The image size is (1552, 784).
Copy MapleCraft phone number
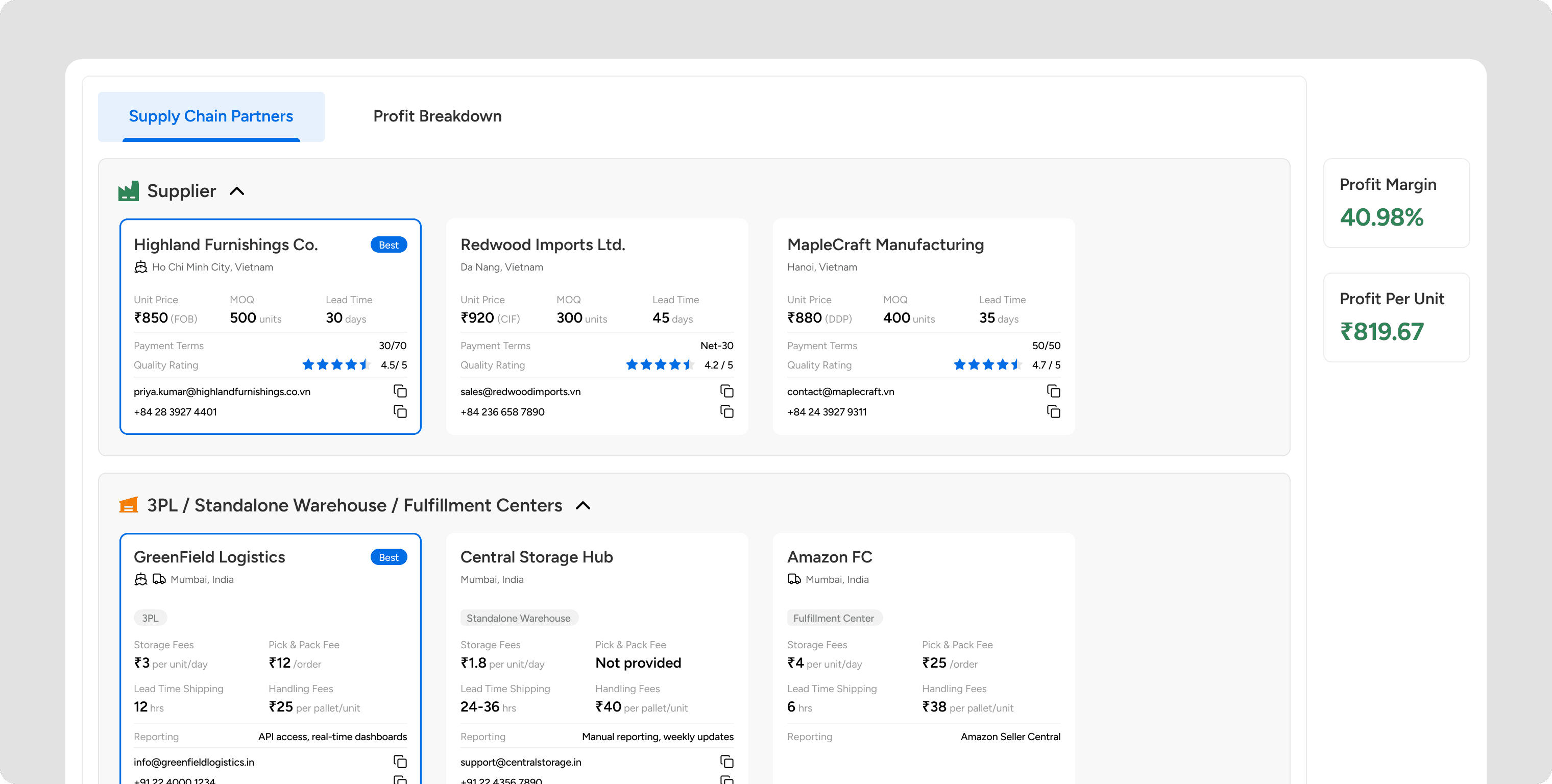(x=1053, y=412)
